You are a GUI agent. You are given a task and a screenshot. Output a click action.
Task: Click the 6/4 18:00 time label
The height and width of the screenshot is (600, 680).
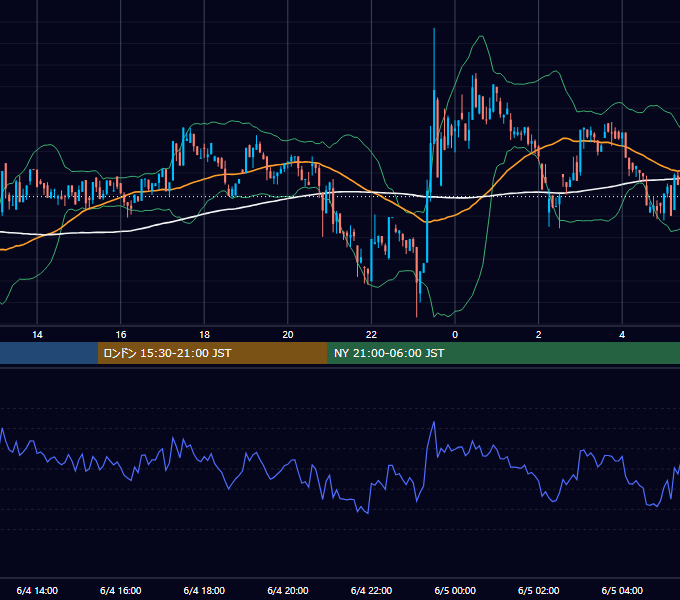coord(204,590)
